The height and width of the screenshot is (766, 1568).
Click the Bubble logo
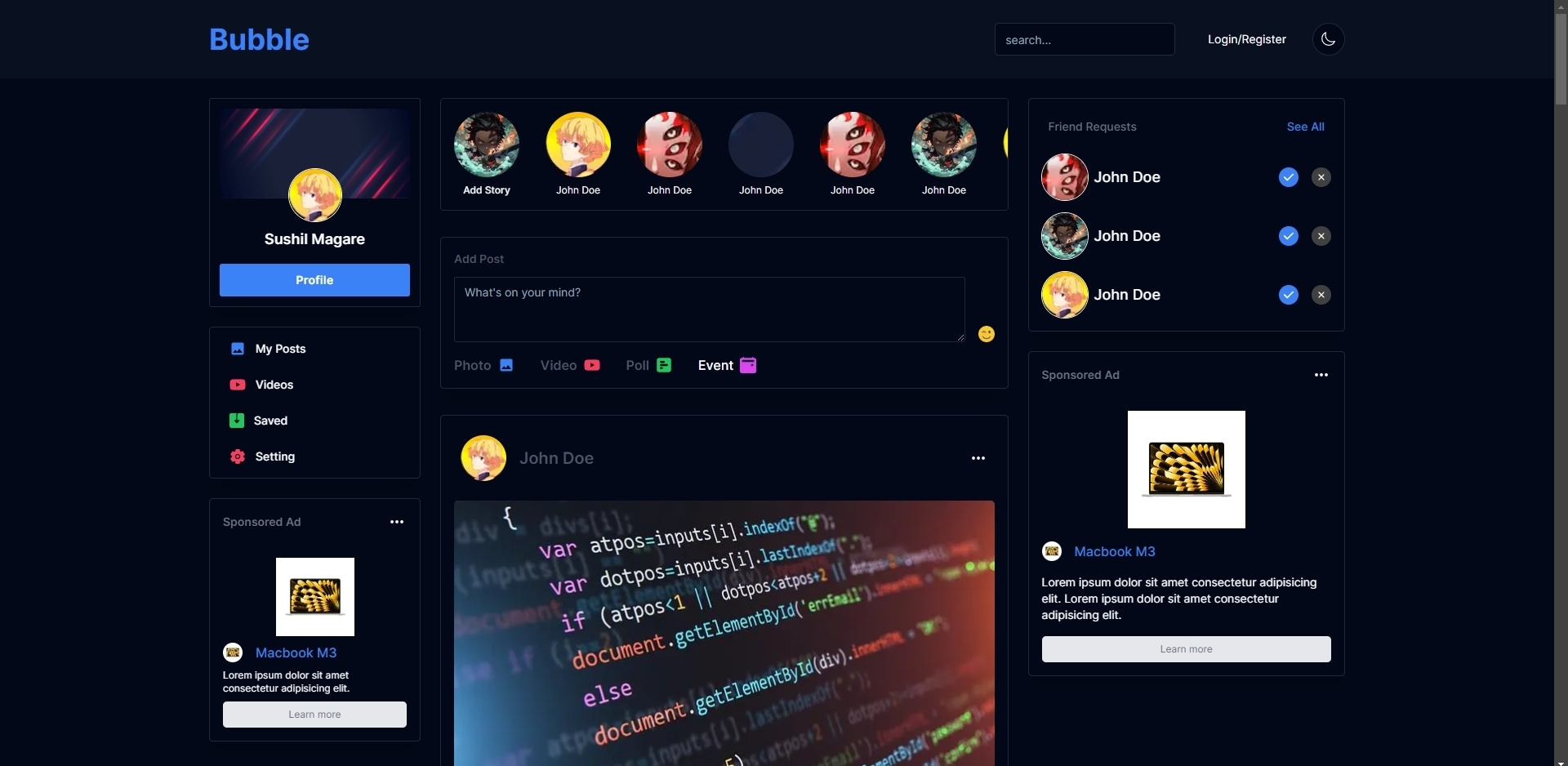click(x=259, y=39)
